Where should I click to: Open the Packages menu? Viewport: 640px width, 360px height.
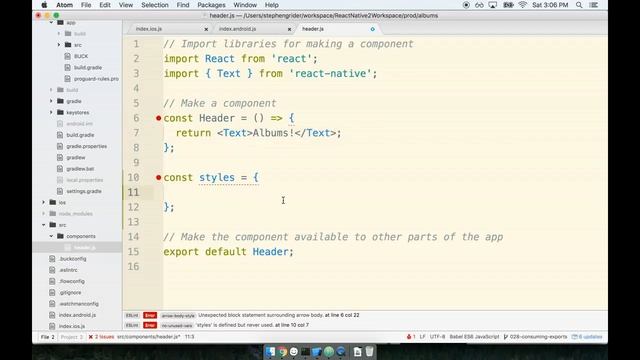[211, 5]
